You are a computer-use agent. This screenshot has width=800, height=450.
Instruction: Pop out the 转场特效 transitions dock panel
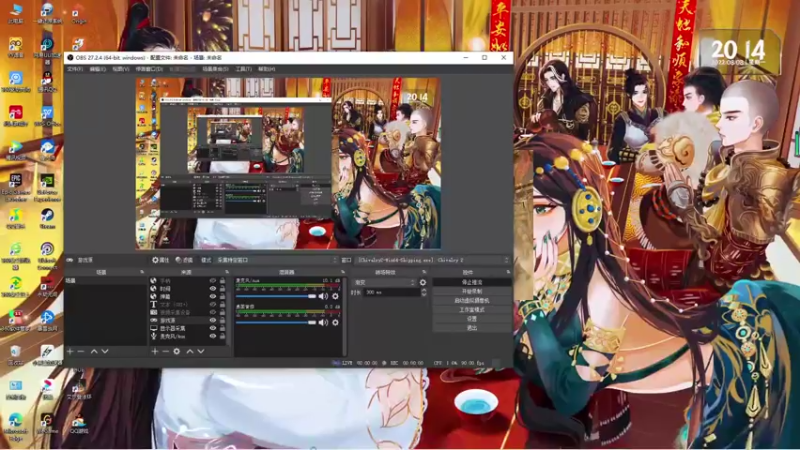point(424,272)
